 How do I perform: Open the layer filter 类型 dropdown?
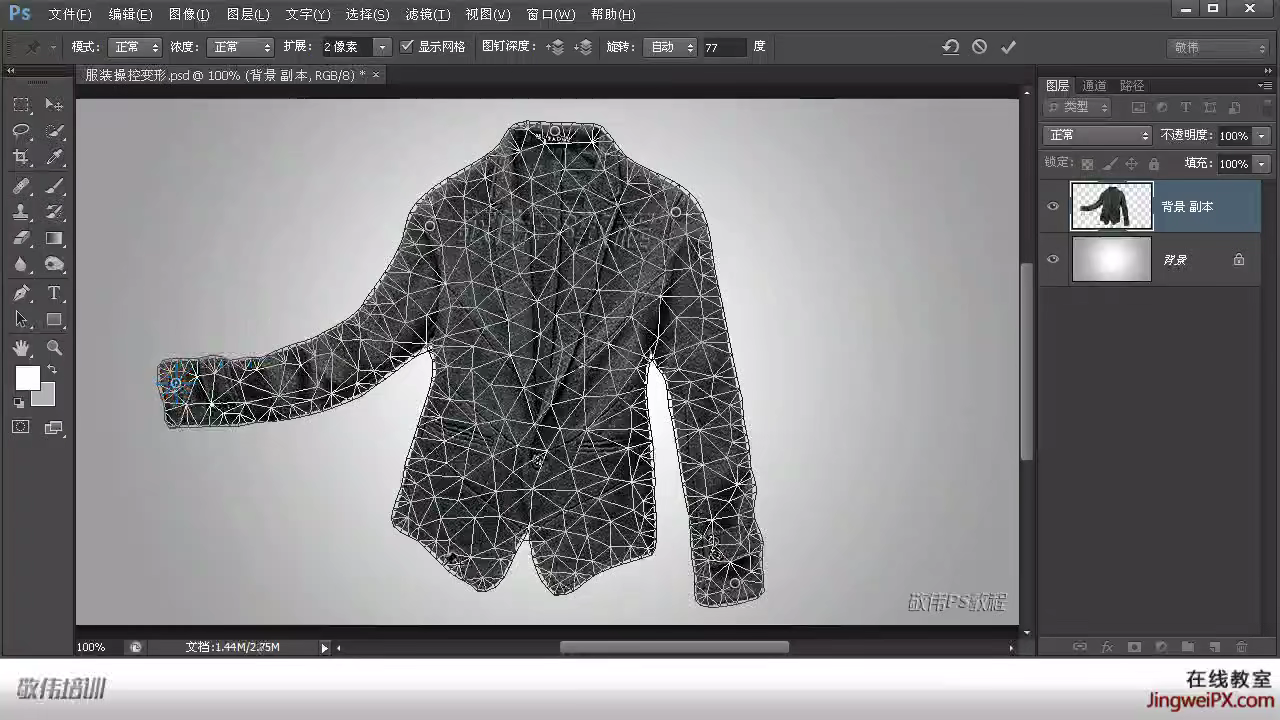(1077, 107)
